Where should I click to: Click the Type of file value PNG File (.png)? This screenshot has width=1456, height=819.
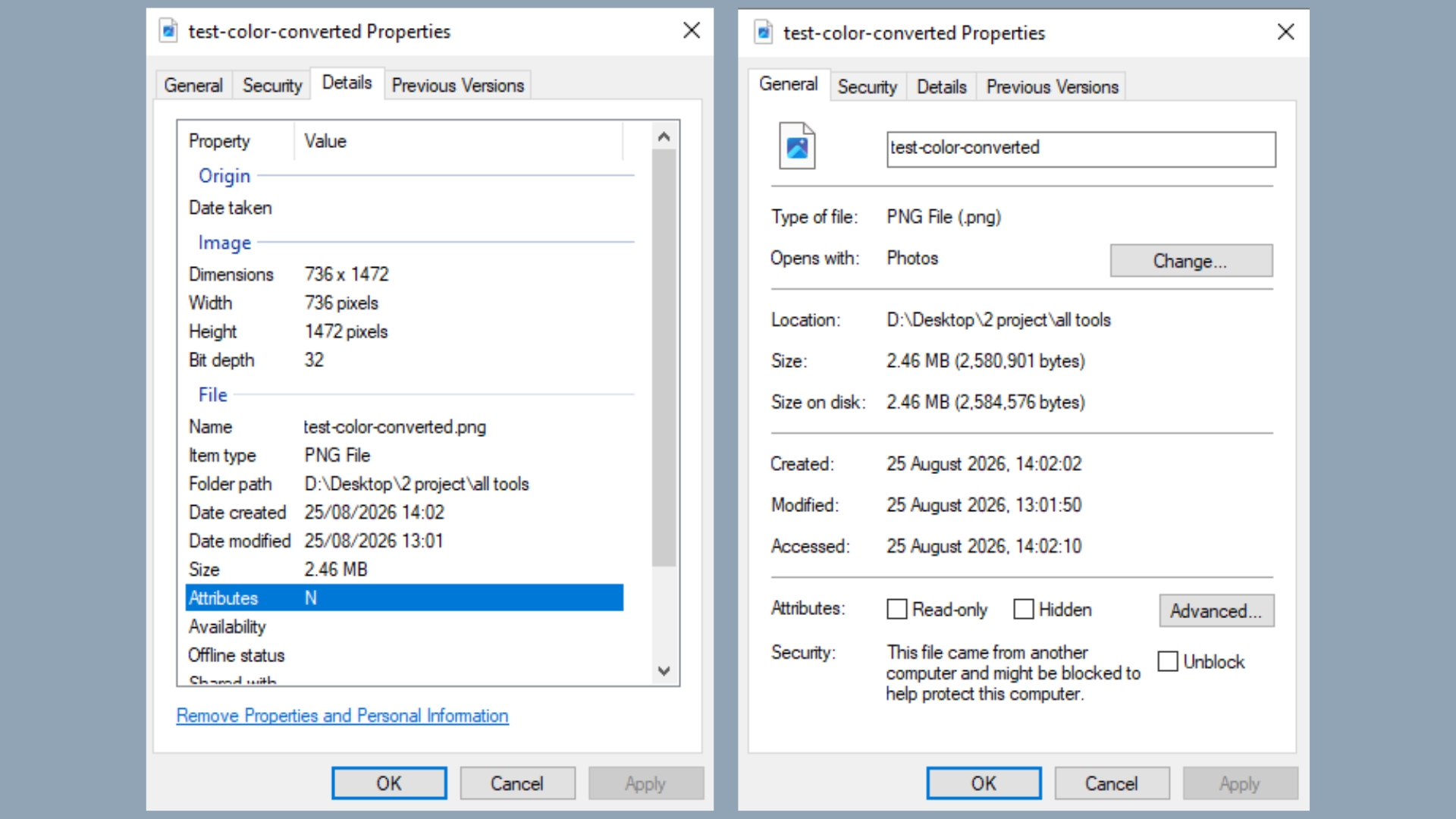tap(944, 217)
